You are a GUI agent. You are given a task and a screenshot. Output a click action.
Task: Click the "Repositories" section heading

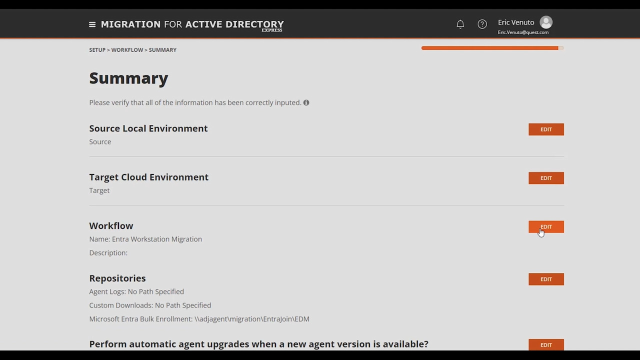click(x=117, y=278)
